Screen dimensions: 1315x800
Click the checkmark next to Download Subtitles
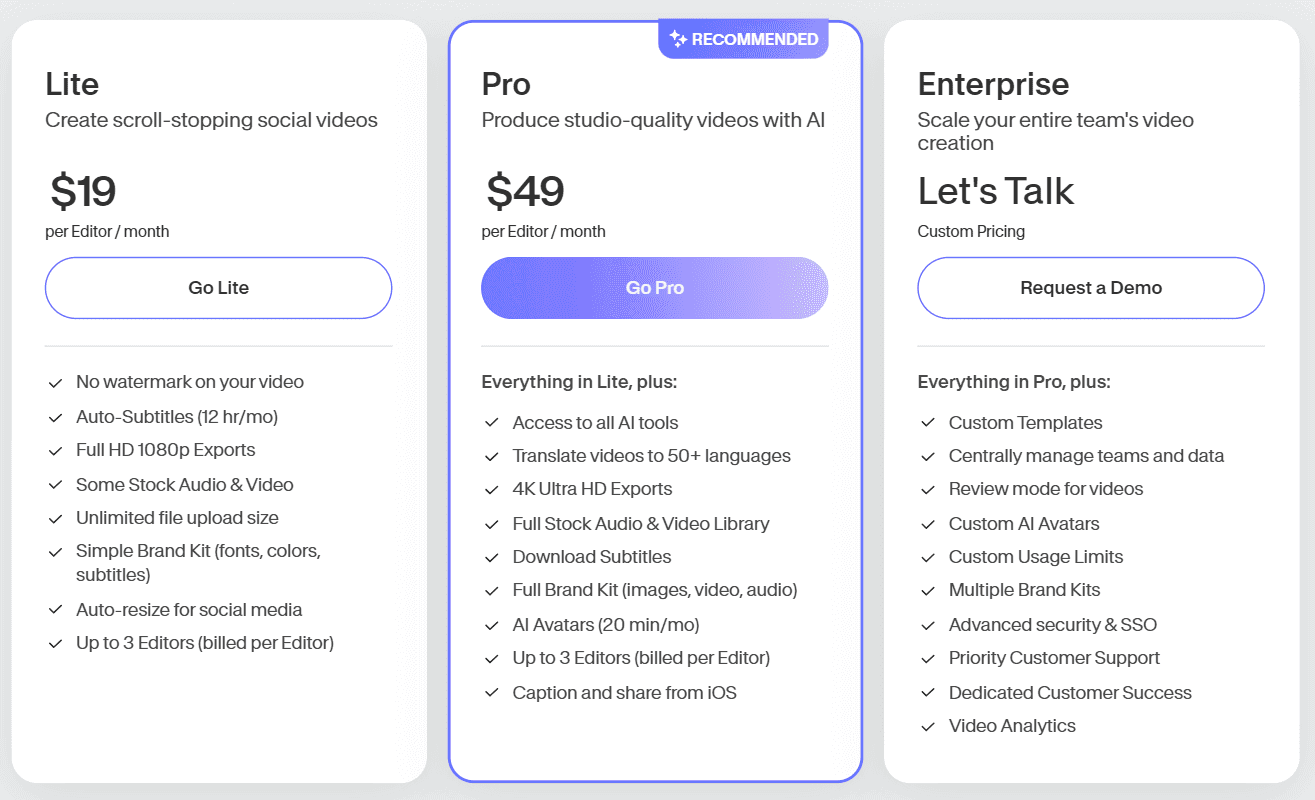click(492, 558)
